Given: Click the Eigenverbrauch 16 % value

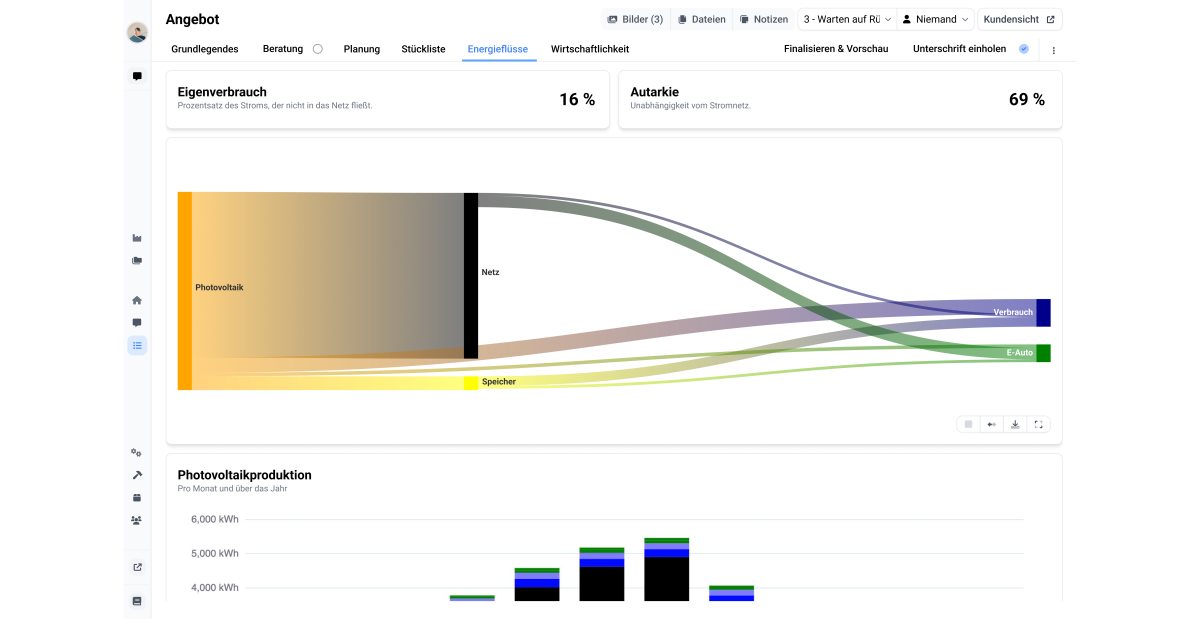Looking at the screenshot, I should click(577, 100).
